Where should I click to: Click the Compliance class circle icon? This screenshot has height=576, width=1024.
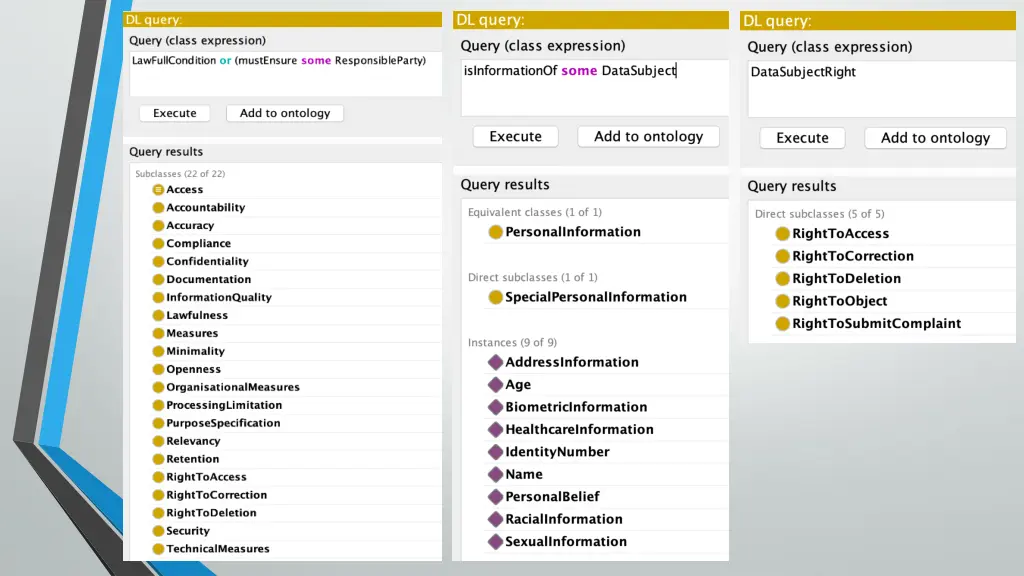click(158, 244)
